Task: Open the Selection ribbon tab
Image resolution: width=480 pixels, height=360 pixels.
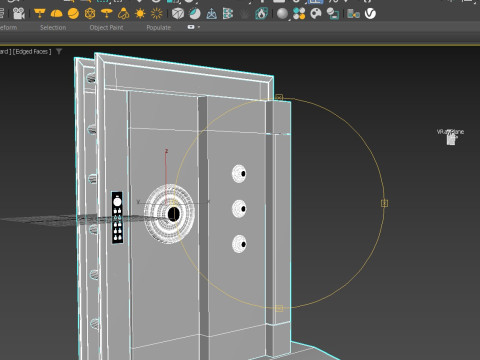Action: (x=53, y=28)
